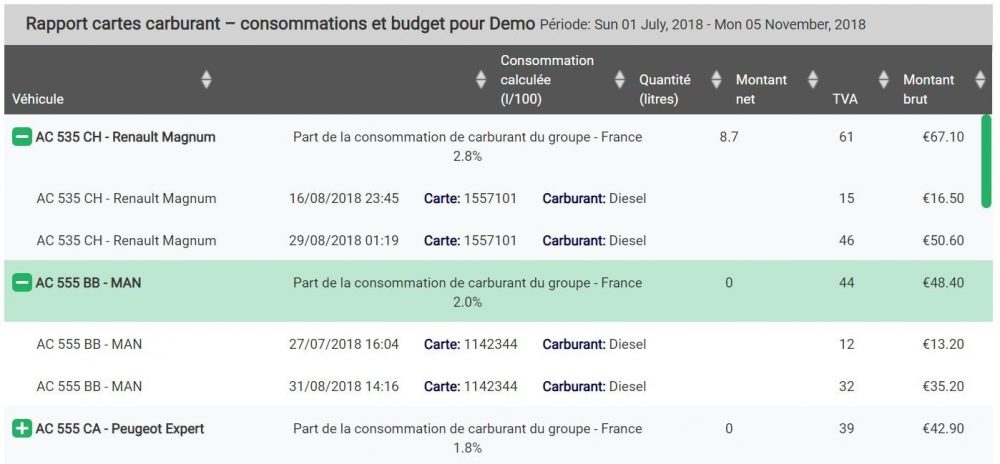Sort by Quantité (litres) column arrows

tap(716, 80)
